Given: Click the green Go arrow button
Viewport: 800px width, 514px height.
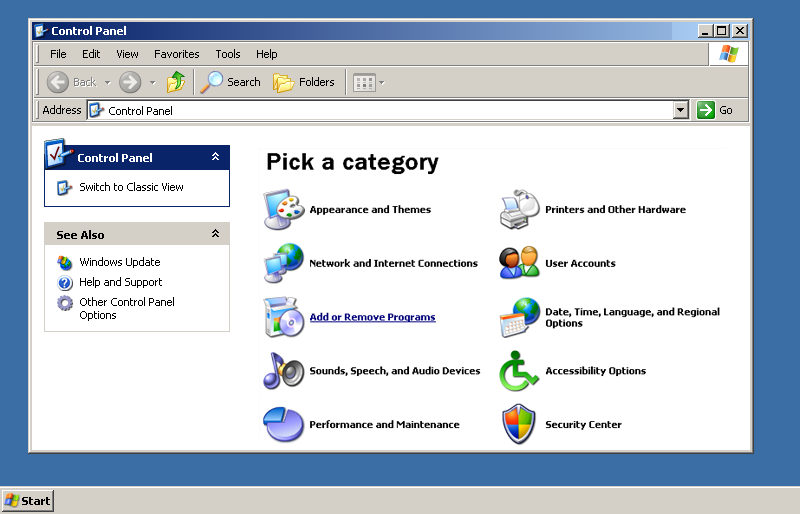Looking at the screenshot, I should (706, 110).
